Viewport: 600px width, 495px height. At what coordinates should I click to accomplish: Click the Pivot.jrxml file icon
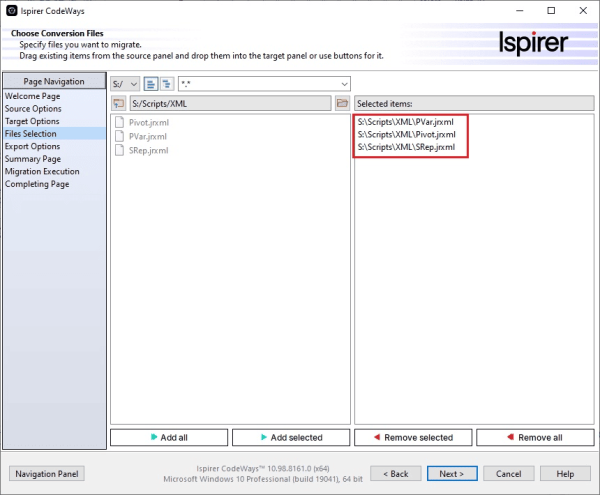(x=120, y=122)
